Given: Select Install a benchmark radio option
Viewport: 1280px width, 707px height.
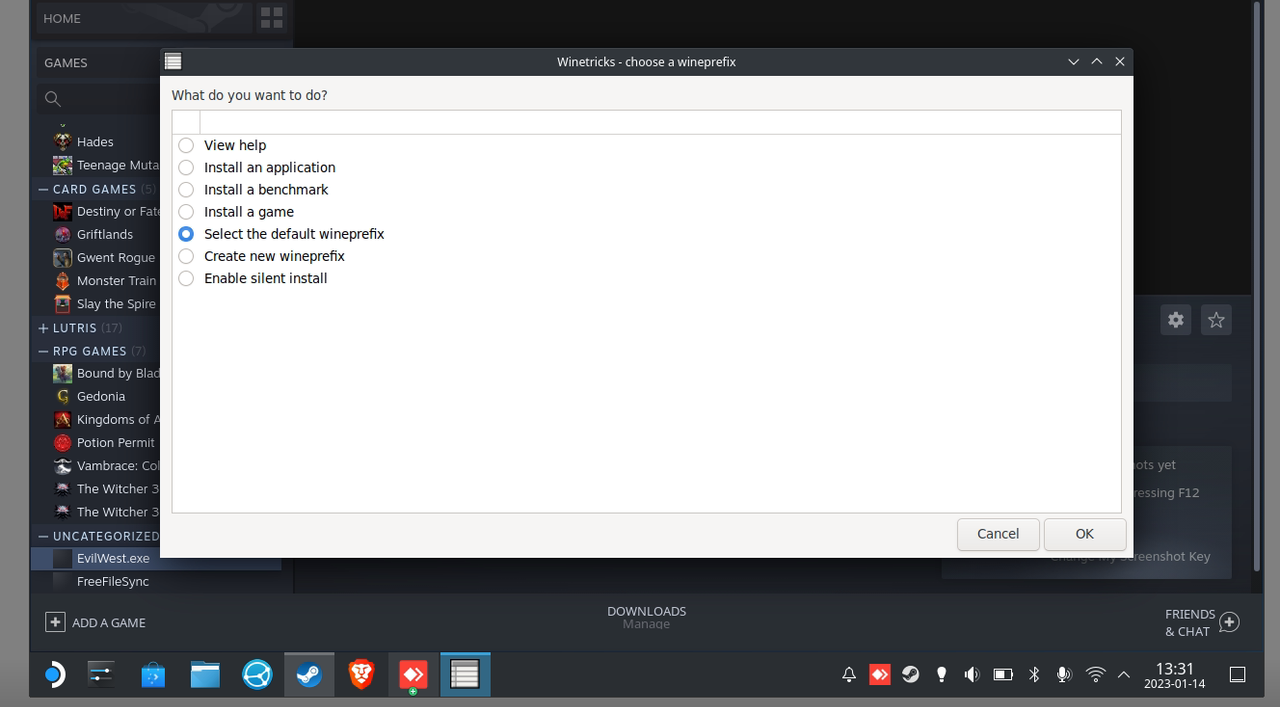Looking at the screenshot, I should pos(186,189).
